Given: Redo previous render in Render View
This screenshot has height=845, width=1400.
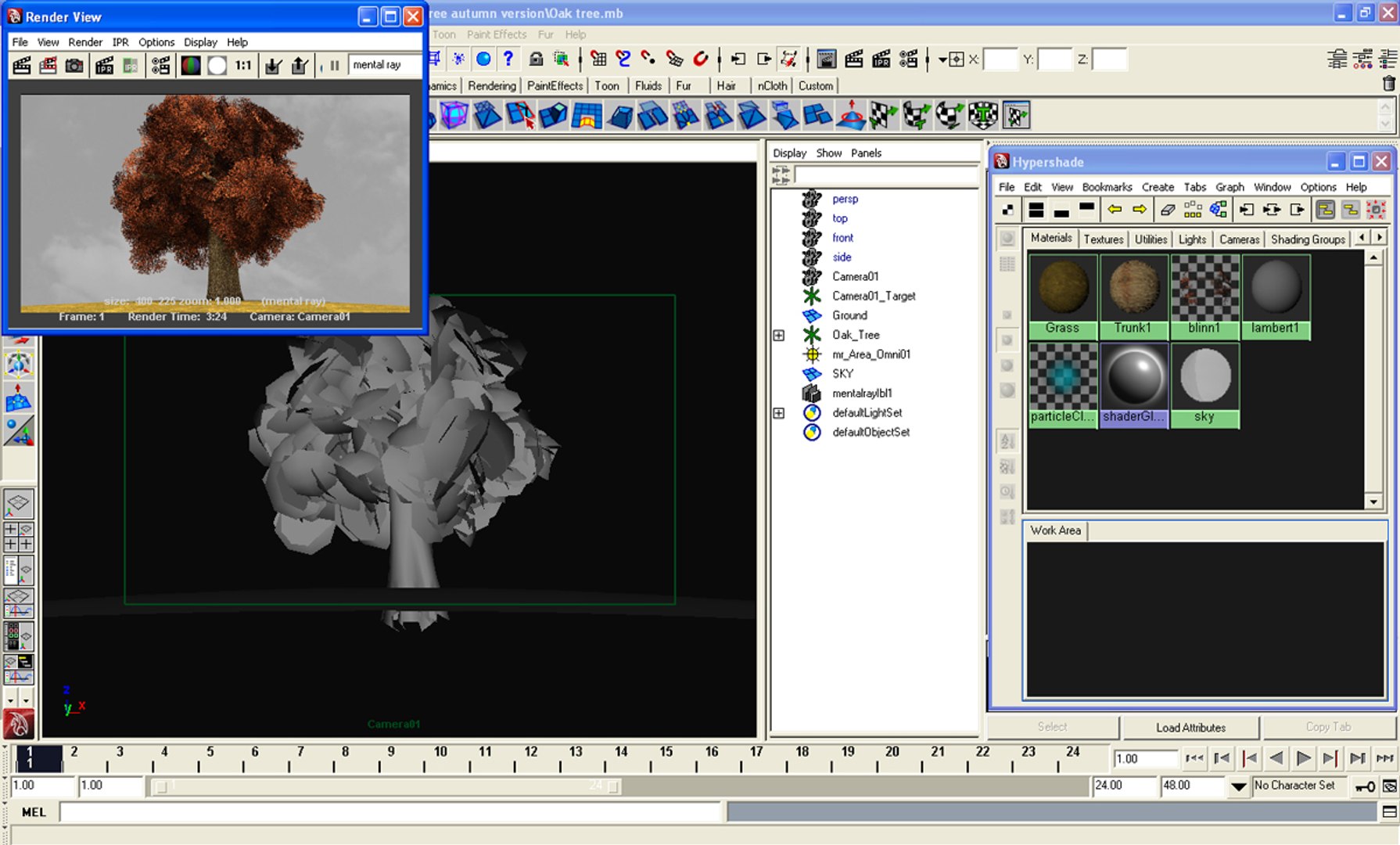Looking at the screenshot, I should pyautogui.click(x=22, y=66).
